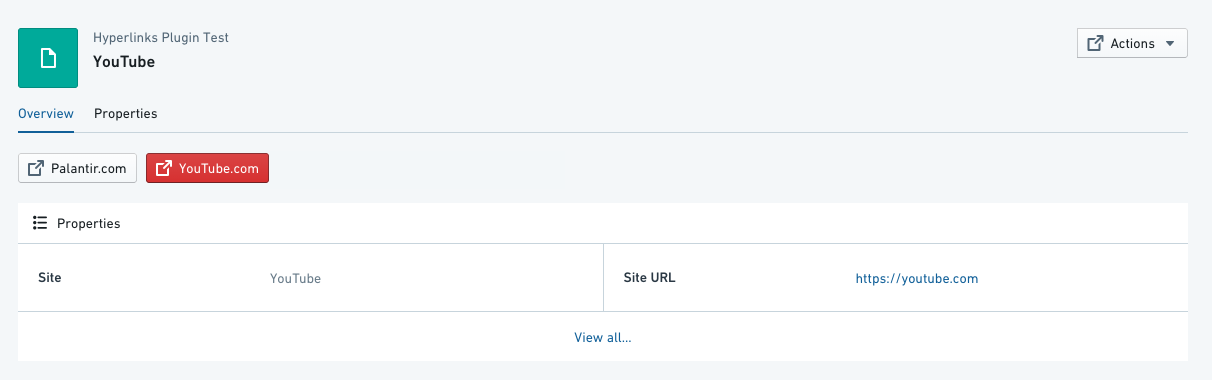The image size is (1212, 380).
Task: Click the View all... link
Action: [603, 338]
